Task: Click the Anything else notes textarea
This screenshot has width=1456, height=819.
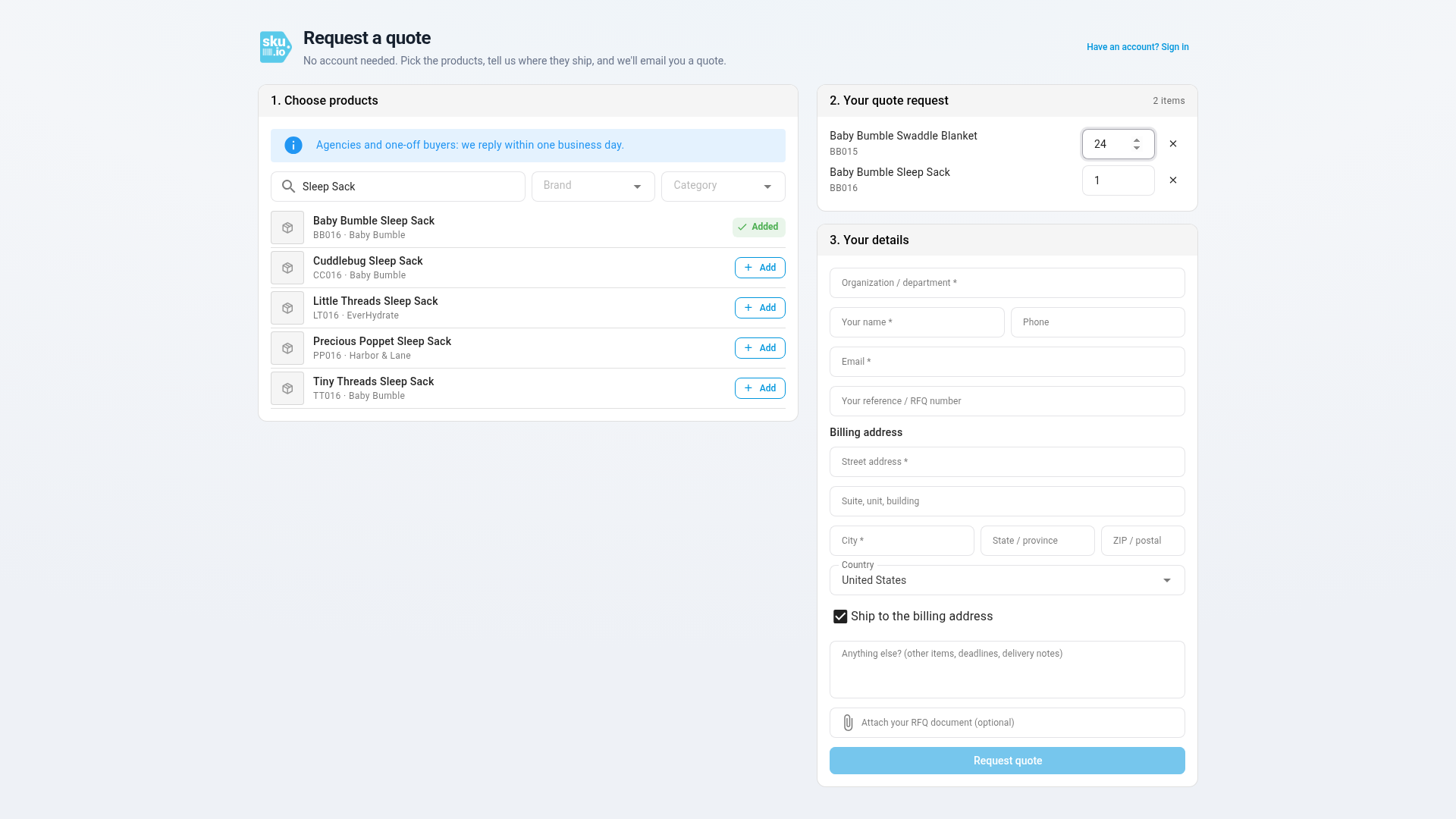Action: [1007, 670]
